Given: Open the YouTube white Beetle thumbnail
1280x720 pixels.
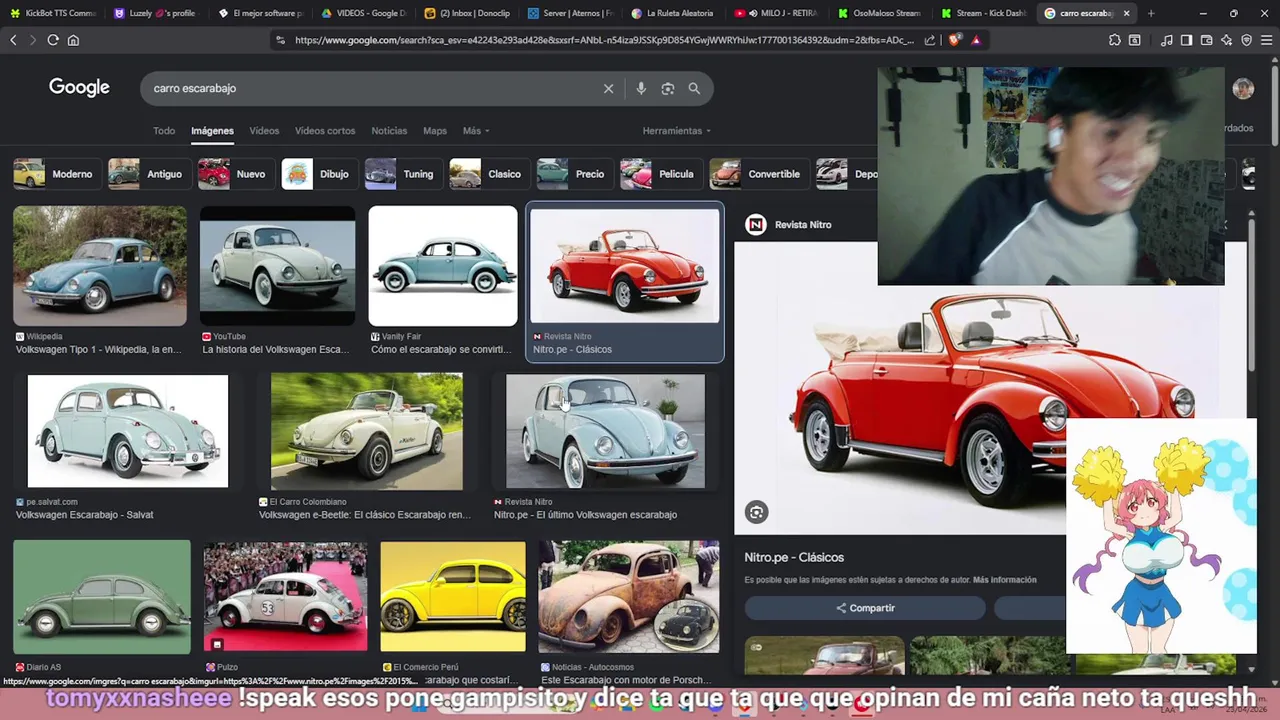Looking at the screenshot, I should (277, 266).
